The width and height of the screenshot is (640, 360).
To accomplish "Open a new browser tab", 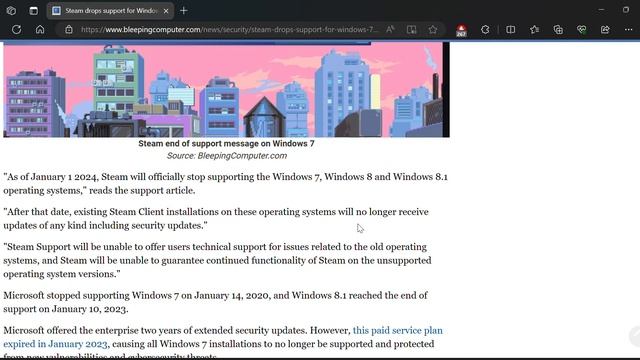I will (184, 11).
